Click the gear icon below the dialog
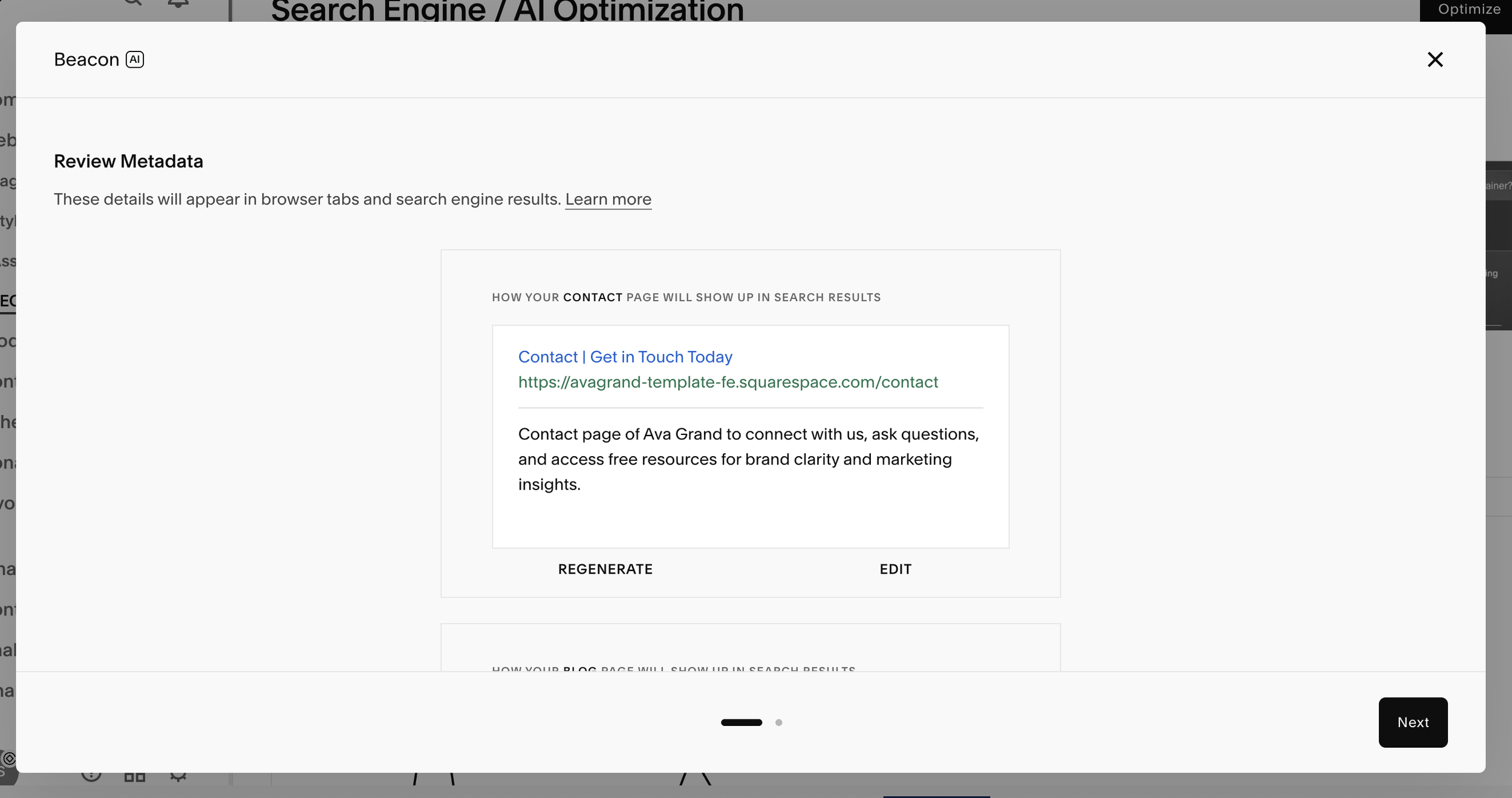This screenshot has height=798, width=1512. coord(178,777)
